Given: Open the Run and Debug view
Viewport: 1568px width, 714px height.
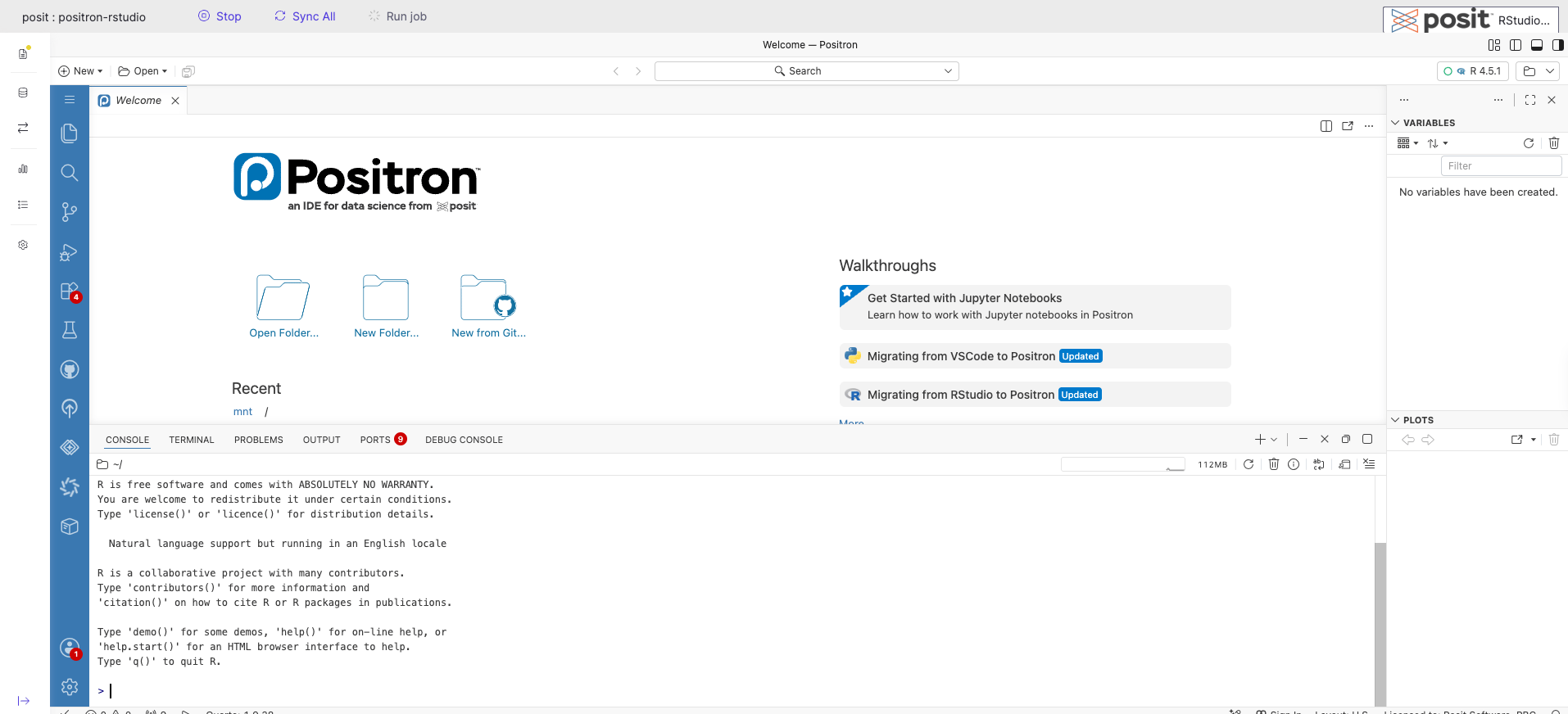Looking at the screenshot, I should click(70, 252).
